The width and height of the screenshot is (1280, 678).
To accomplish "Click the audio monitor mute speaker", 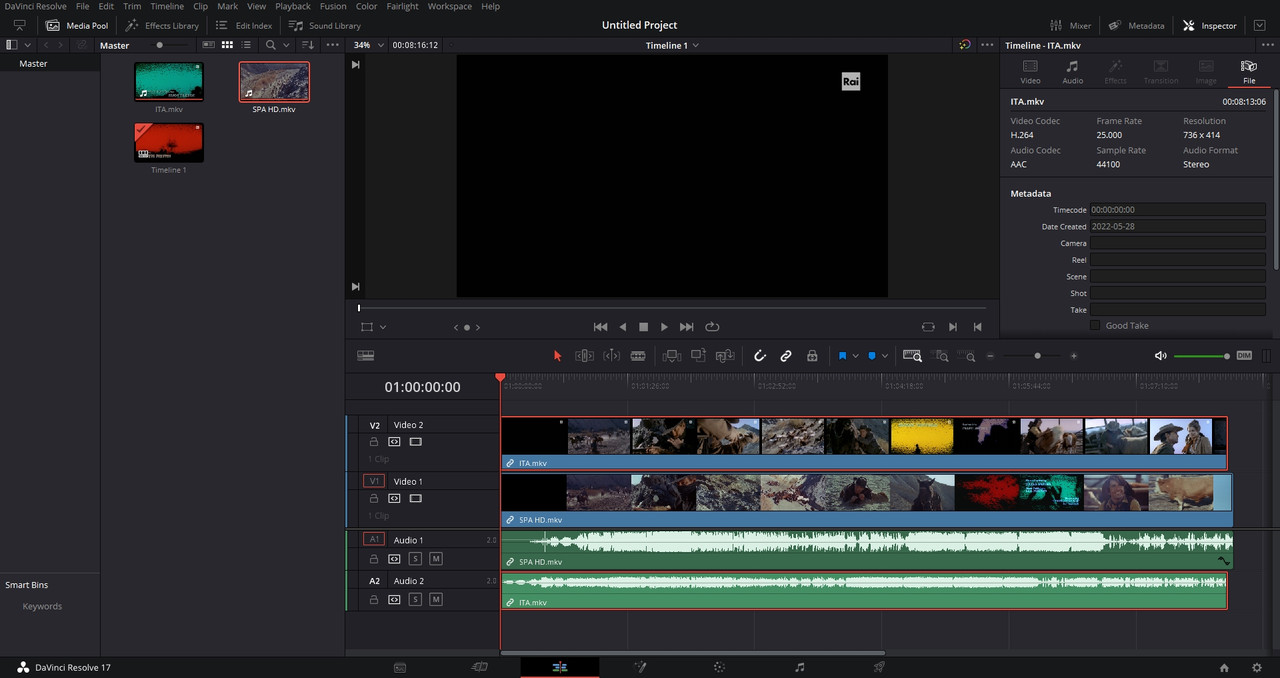I will [1160, 355].
